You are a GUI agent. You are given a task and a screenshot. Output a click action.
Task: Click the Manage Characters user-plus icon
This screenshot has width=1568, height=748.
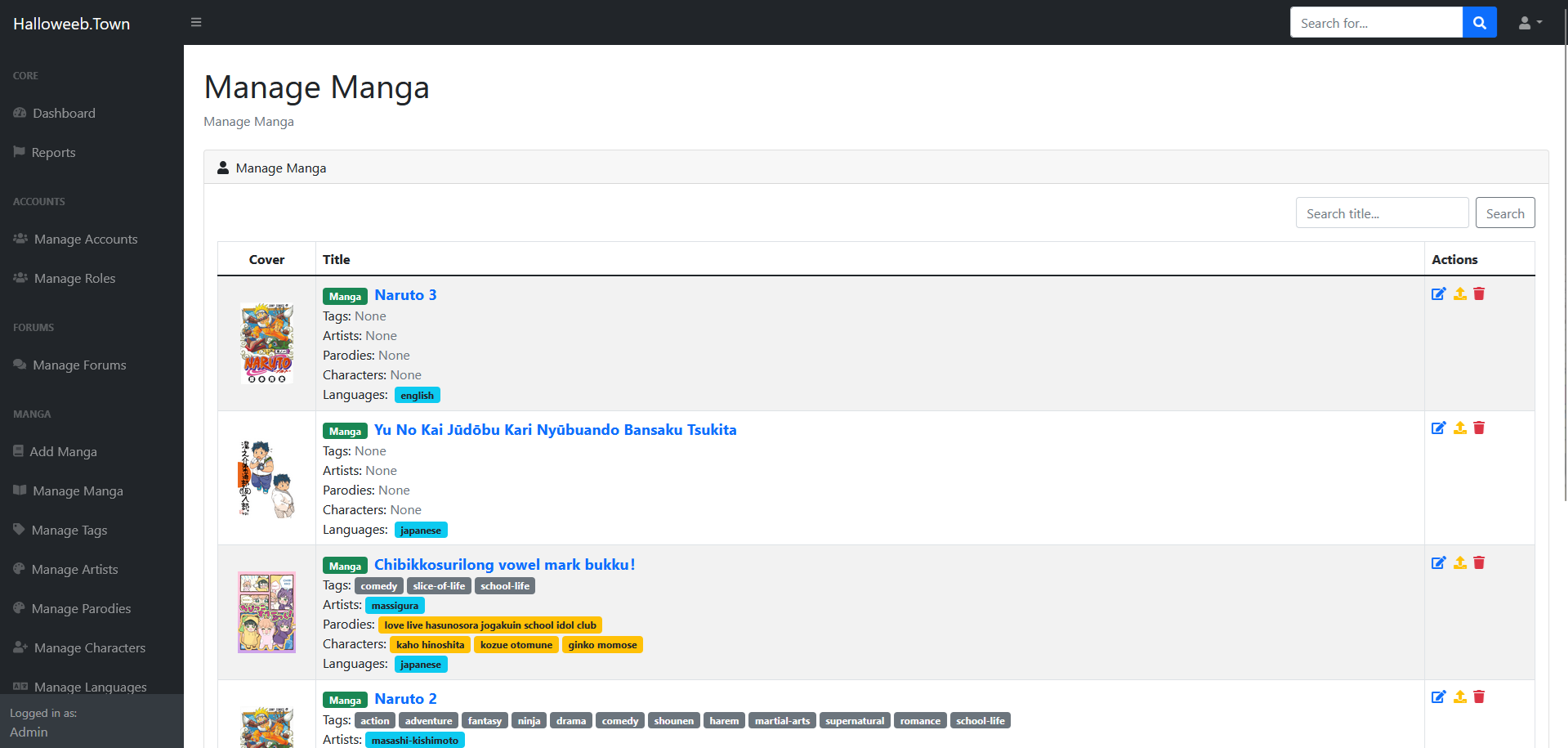coord(20,647)
